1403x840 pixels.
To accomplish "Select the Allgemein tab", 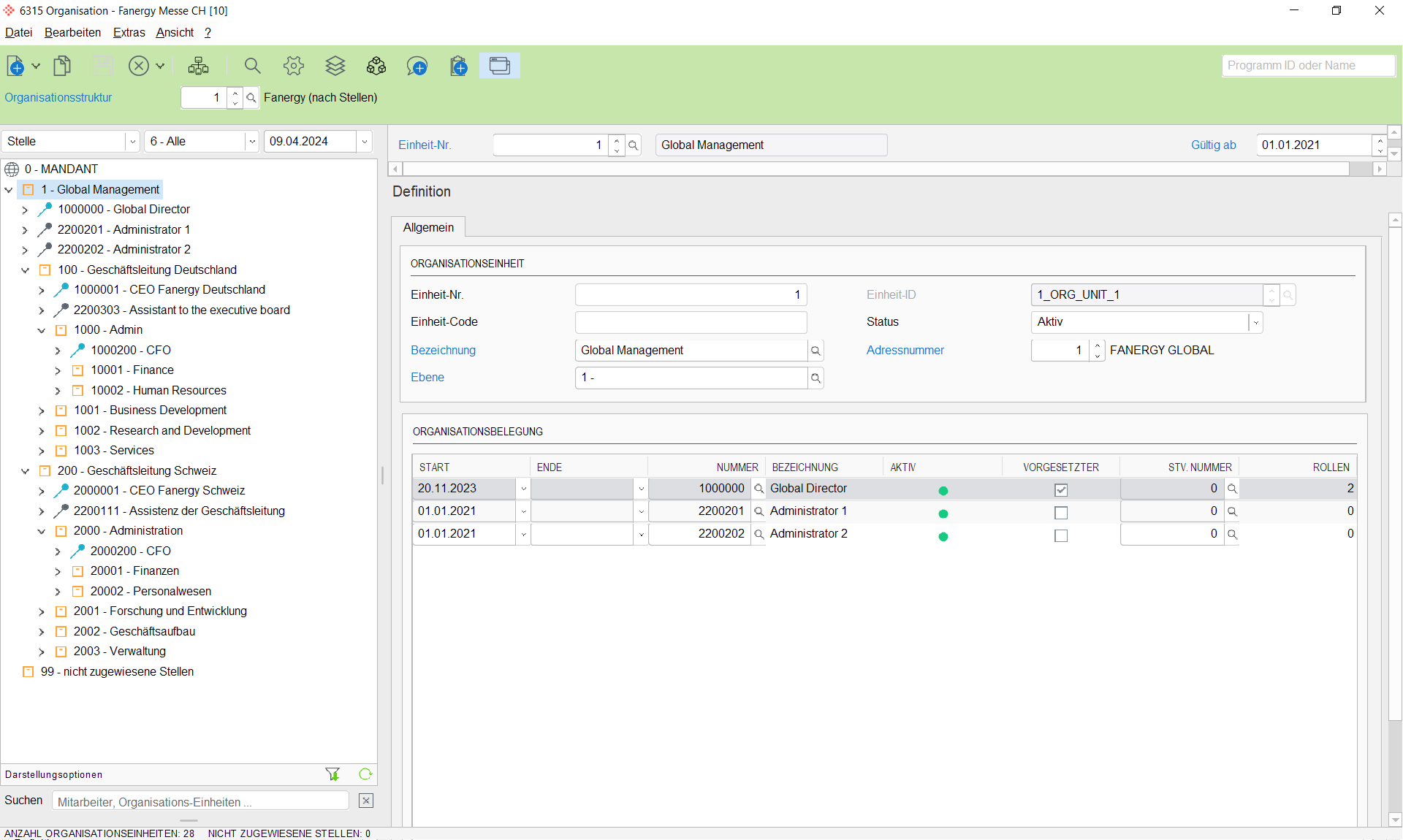I will coord(428,227).
